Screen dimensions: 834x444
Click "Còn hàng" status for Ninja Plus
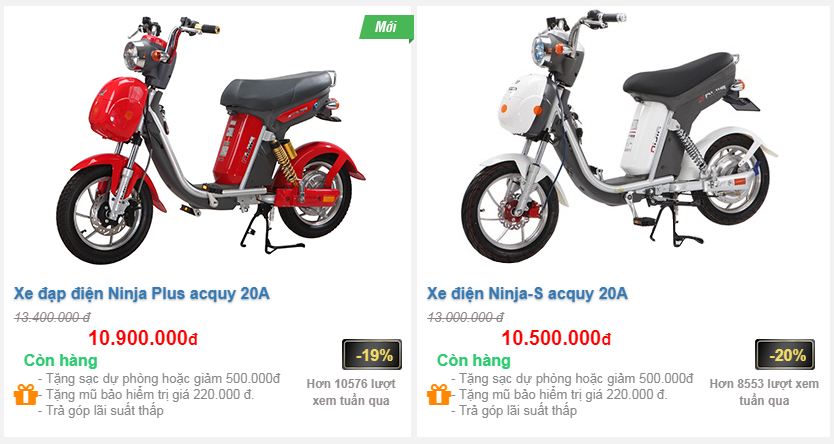click(x=61, y=361)
